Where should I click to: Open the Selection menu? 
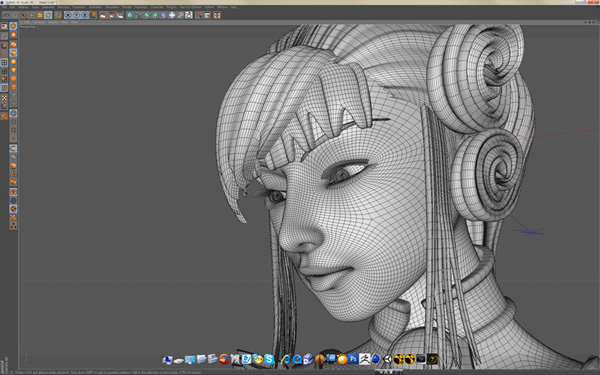tap(49, 7)
